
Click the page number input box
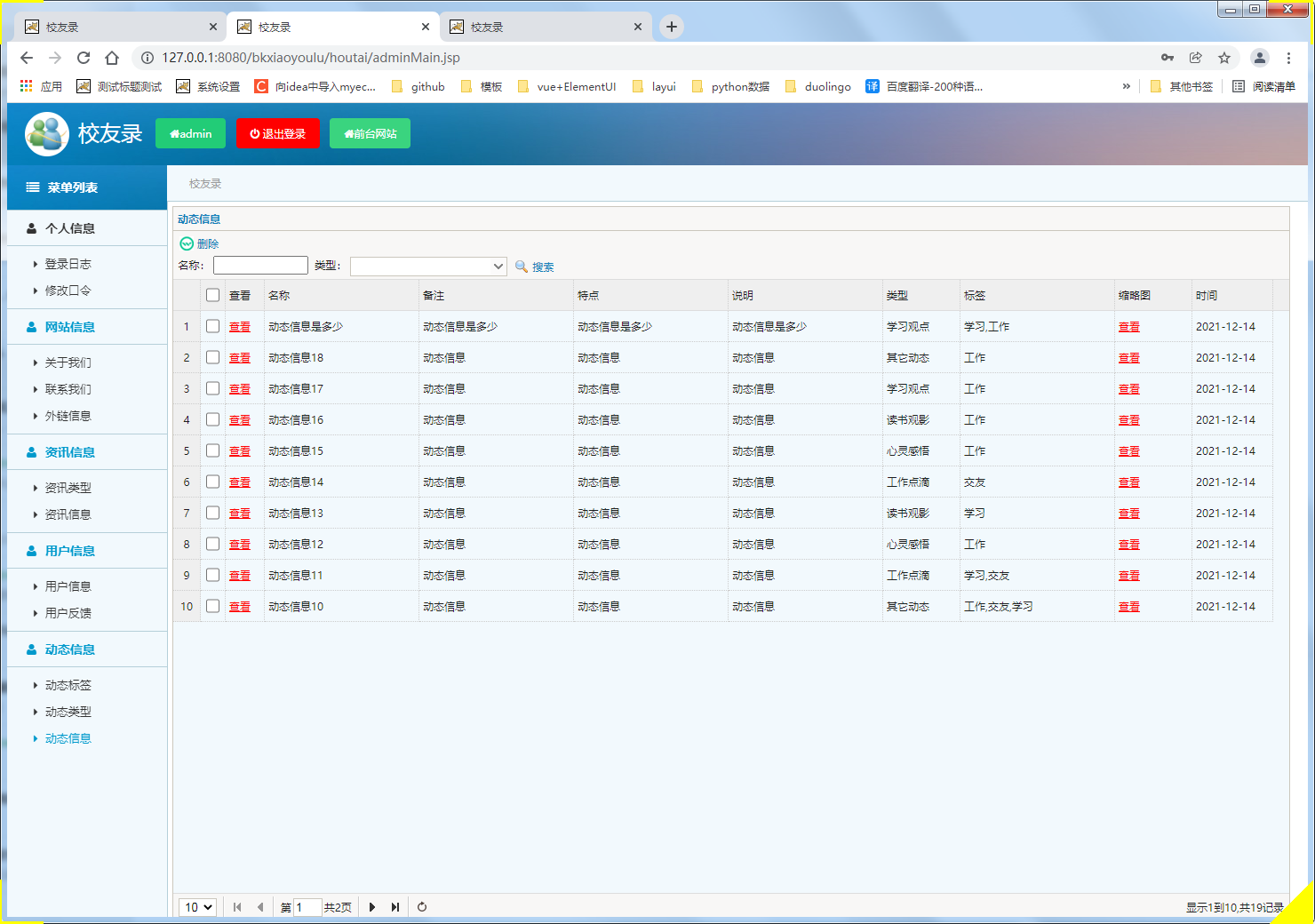[307, 907]
